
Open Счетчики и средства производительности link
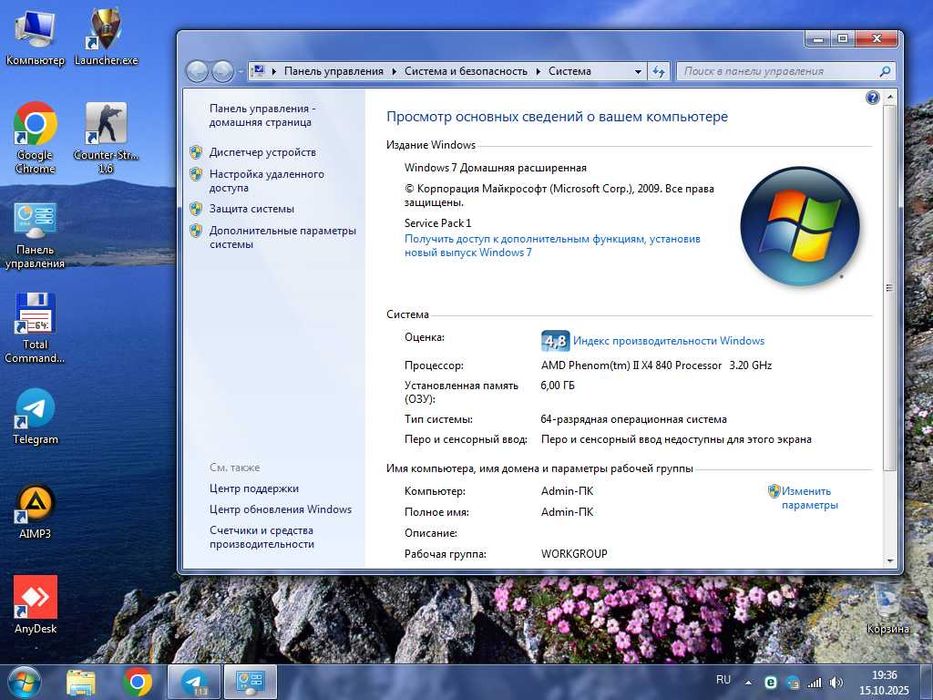(261, 537)
